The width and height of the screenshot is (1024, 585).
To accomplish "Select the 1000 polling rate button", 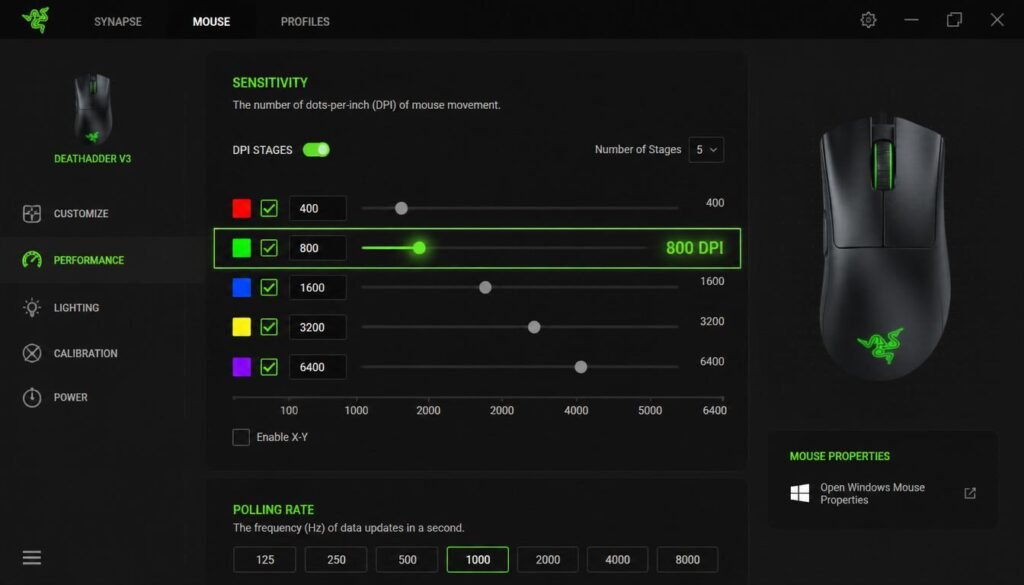I will pyautogui.click(x=477, y=560).
